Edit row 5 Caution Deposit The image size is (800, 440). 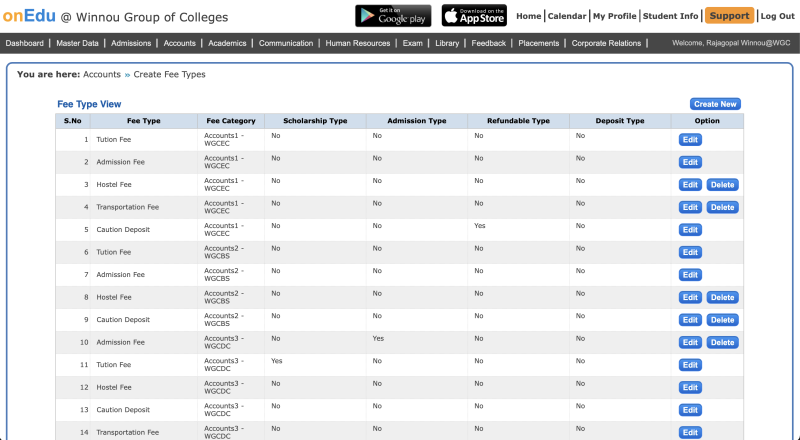point(690,230)
